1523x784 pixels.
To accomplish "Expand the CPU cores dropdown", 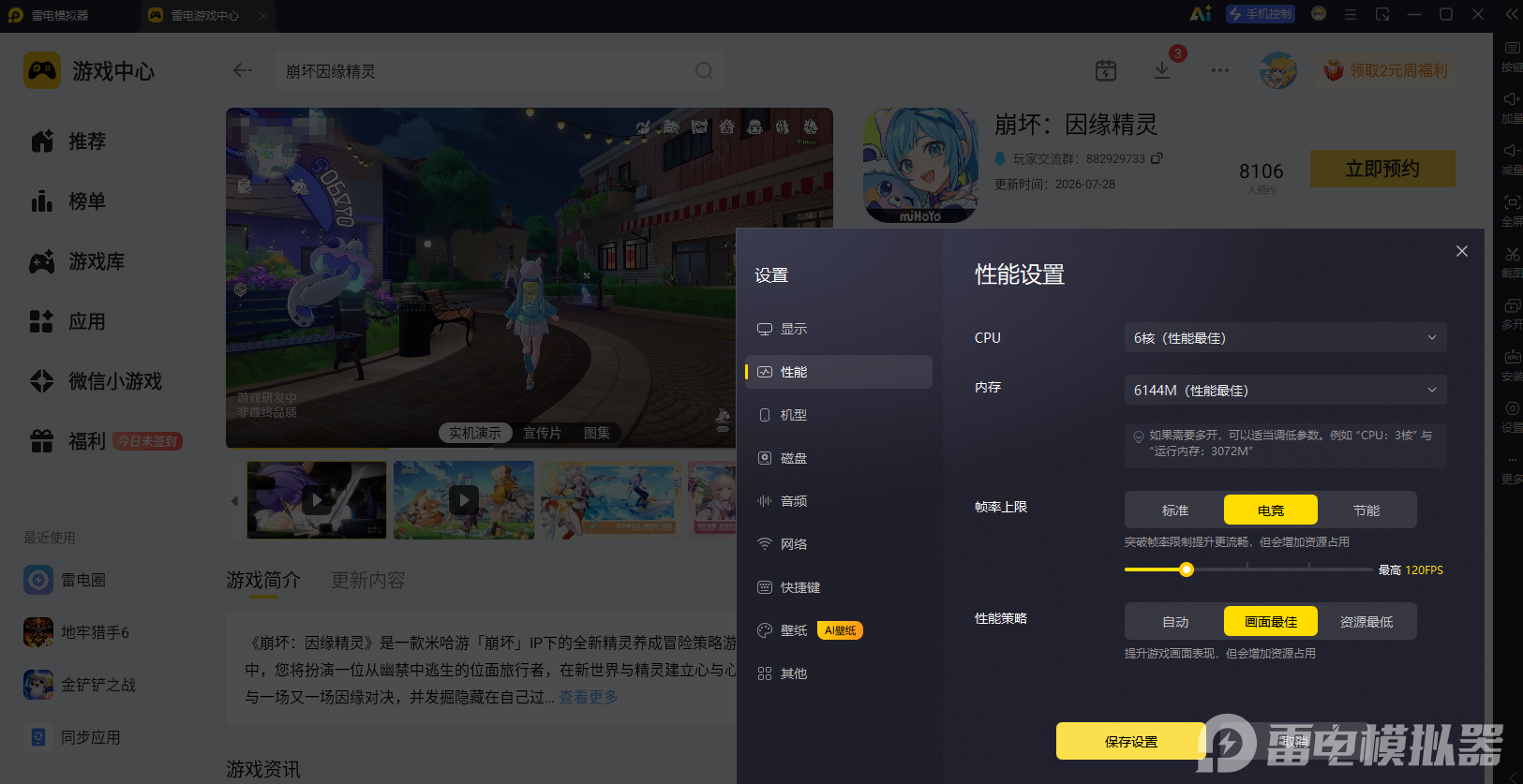I will click(x=1285, y=337).
